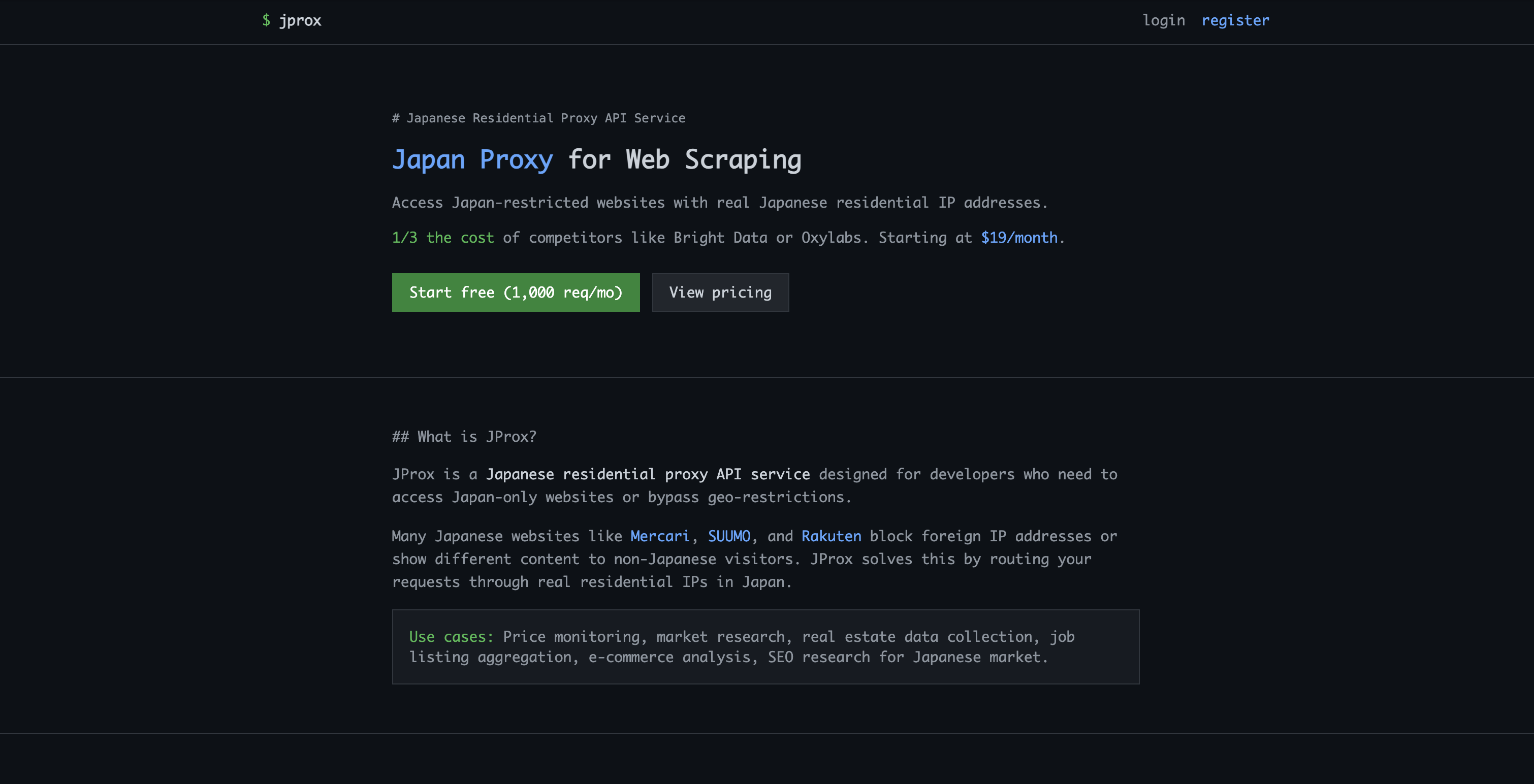Select the green "1/3 the cost" text
1534x784 pixels.
click(x=442, y=238)
